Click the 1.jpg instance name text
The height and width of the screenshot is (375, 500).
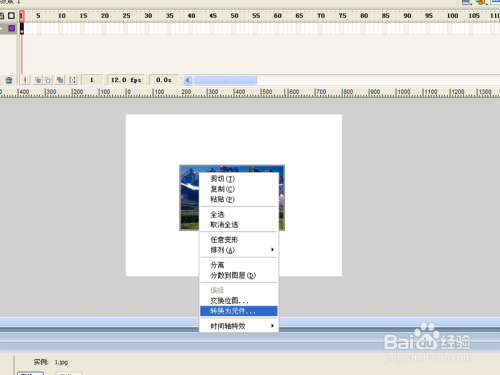pyautogui.click(x=61, y=362)
